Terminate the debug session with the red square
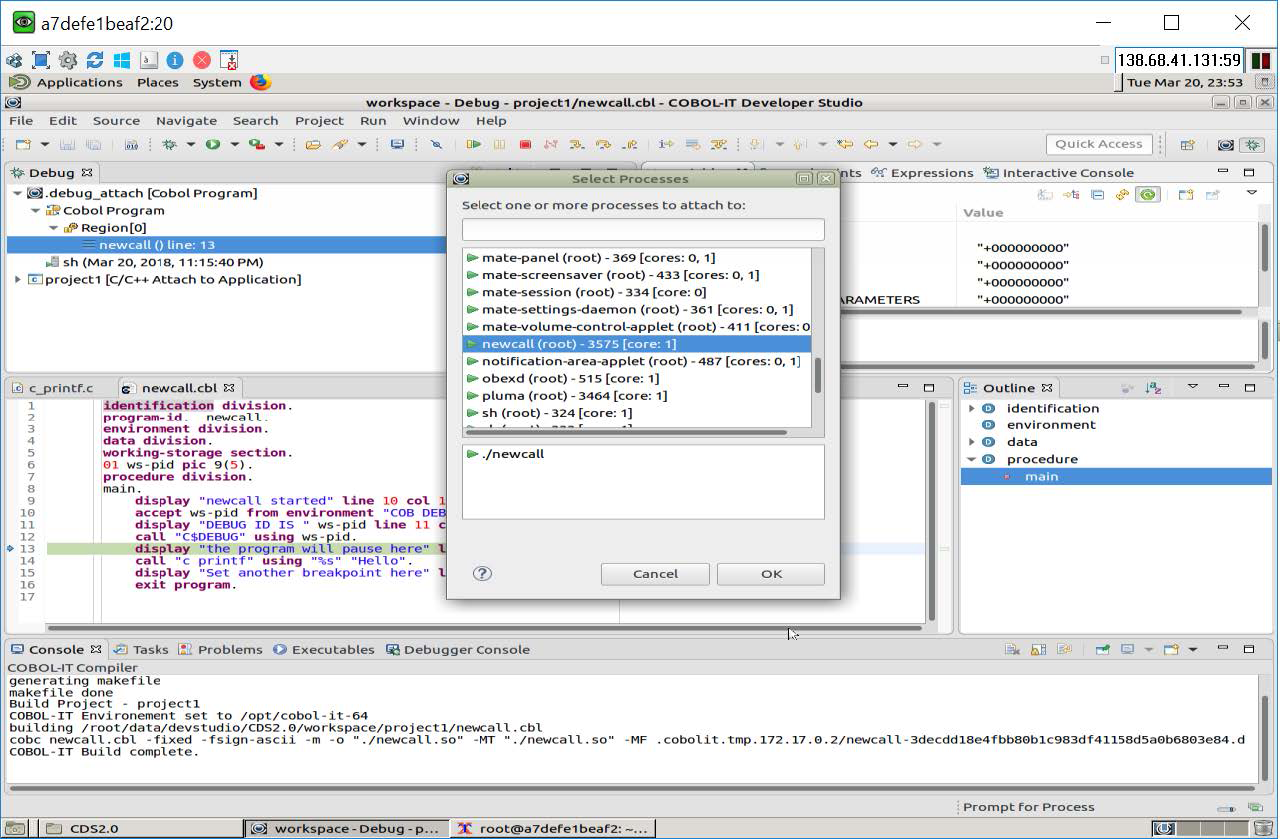1280x839 pixels. (x=526, y=145)
